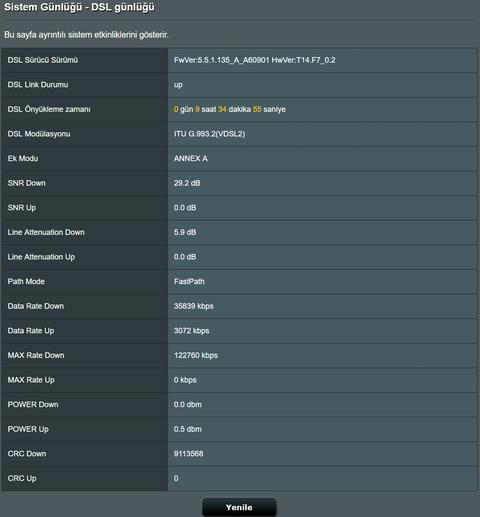Click the 'DSL Modülasyonu' label
This screenshot has height=517, width=480.
(39, 134)
